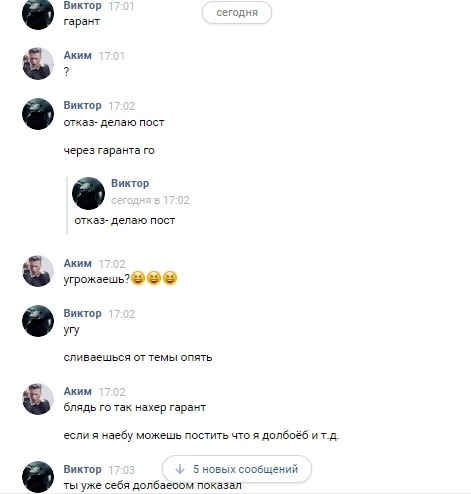Open Аким's name link at 17:01
Screen dimensions: 471x494
click(x=78, y=55)
